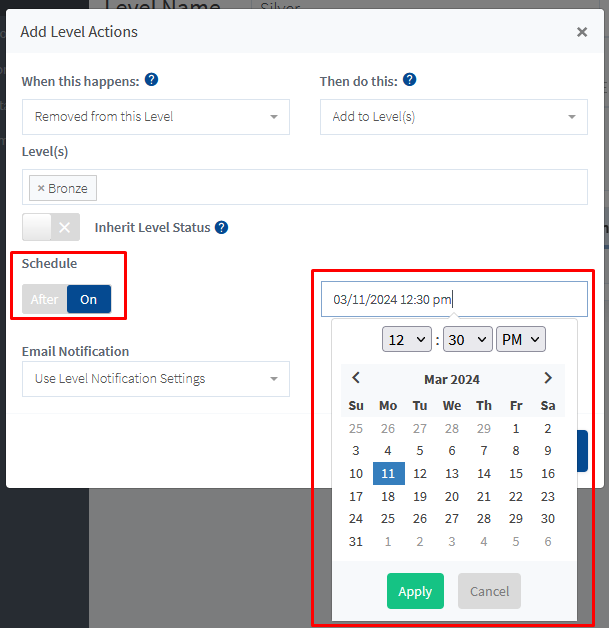Viewport: 609px width, 628px height.
Task: Click the Apply button in date picker
Action: coord(415,591)
